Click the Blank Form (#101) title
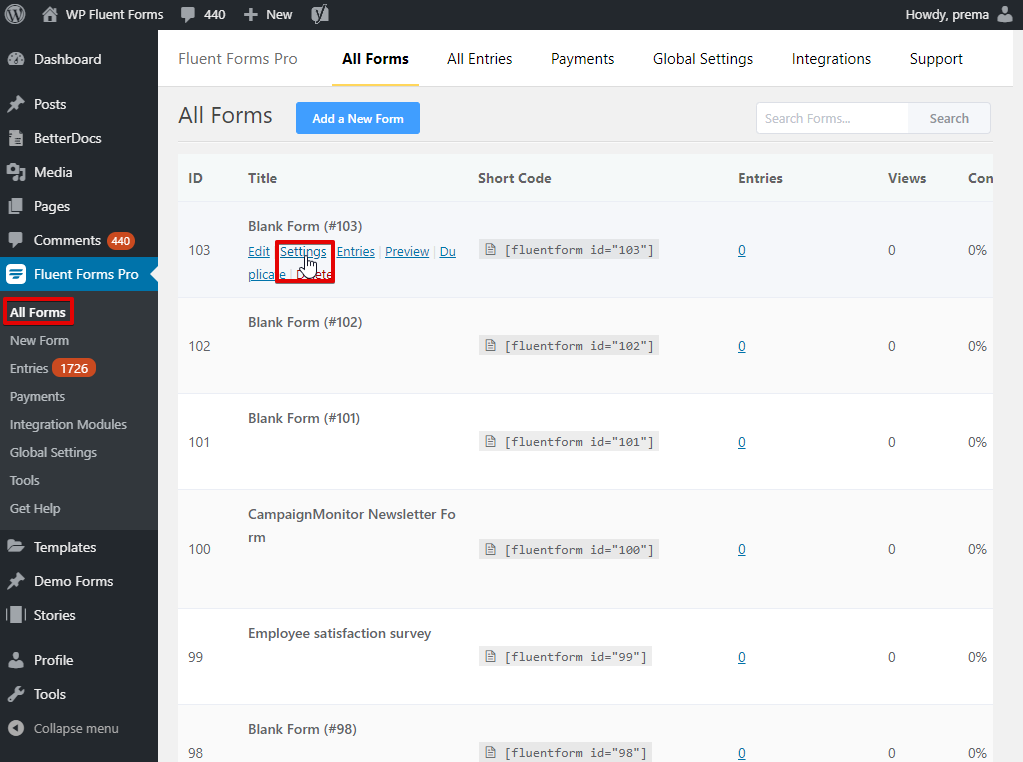1023x762 pixels. 303,418
